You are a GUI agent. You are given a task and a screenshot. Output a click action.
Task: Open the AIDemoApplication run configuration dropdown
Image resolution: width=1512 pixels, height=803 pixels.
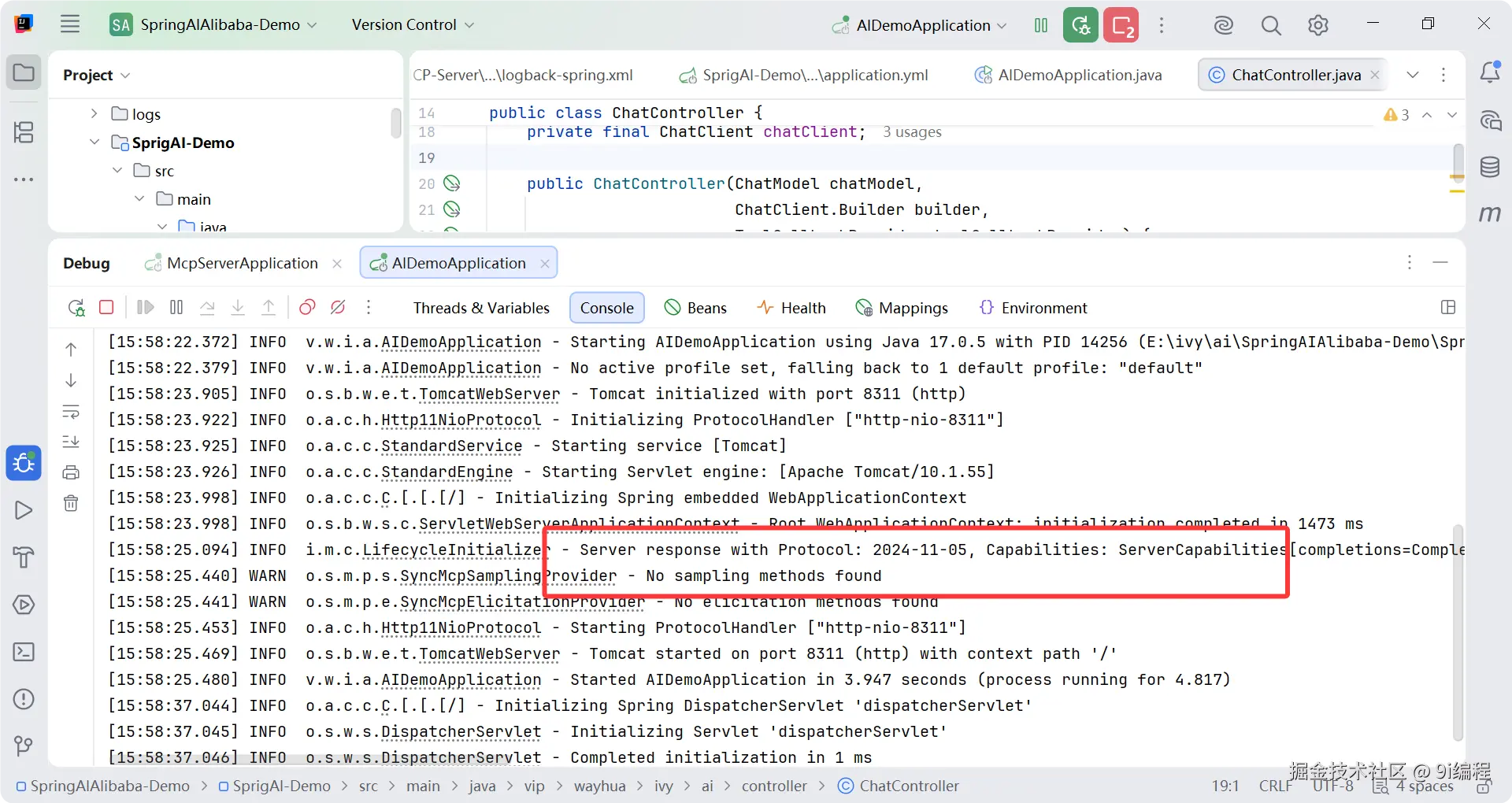click(x=920, y=25)
